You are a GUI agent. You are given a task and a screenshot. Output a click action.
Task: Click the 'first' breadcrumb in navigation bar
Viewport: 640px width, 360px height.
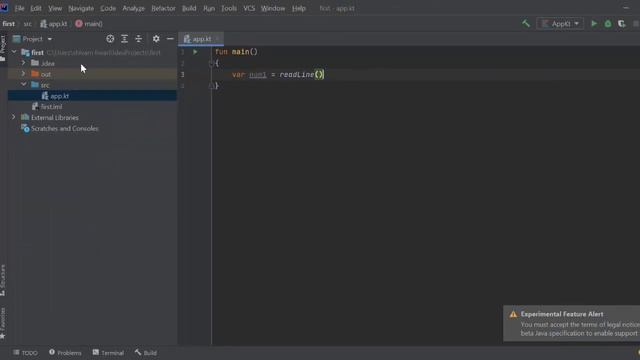coord(9,24)
